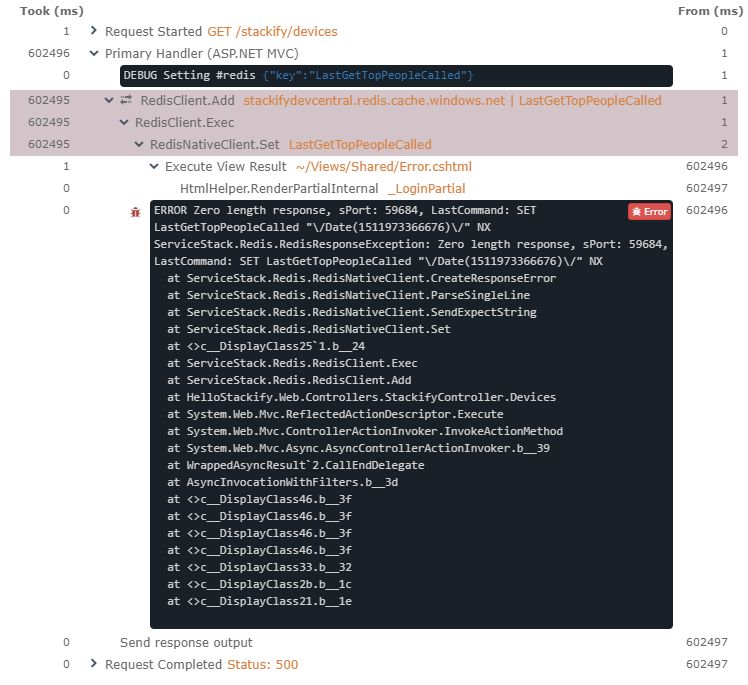The width and height of the screenshot is (748, 685).
Task: Click stack line RedisNativeClient.ParseSingleLine
Action: pyautogui.click(x=348, y=295)
